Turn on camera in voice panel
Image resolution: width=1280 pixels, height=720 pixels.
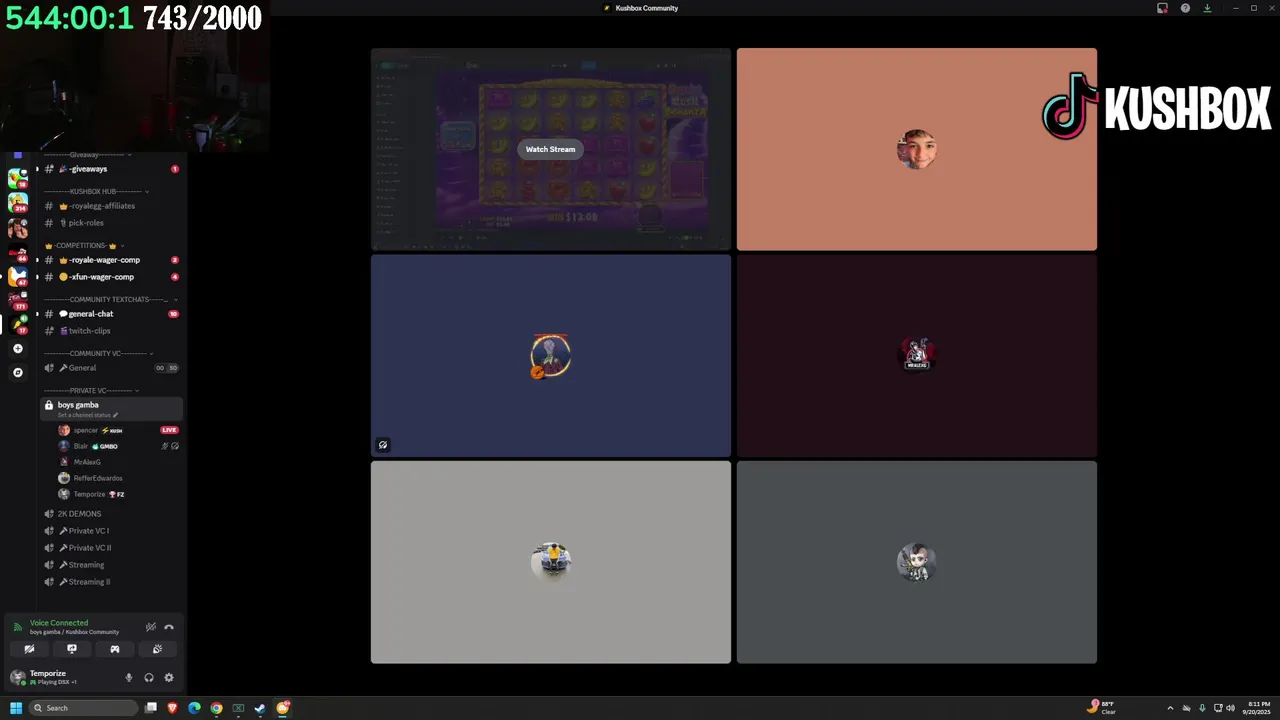[29, 649]
